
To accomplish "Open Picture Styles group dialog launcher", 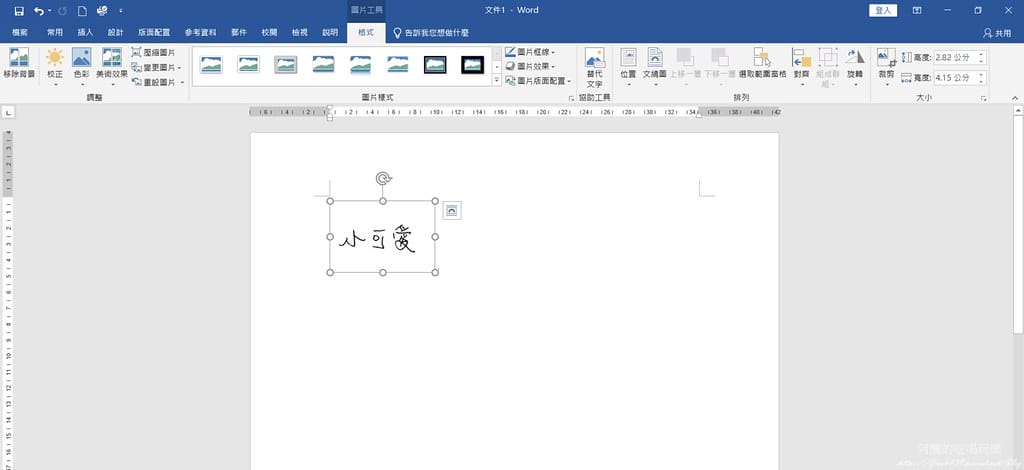I will point(571,98).
